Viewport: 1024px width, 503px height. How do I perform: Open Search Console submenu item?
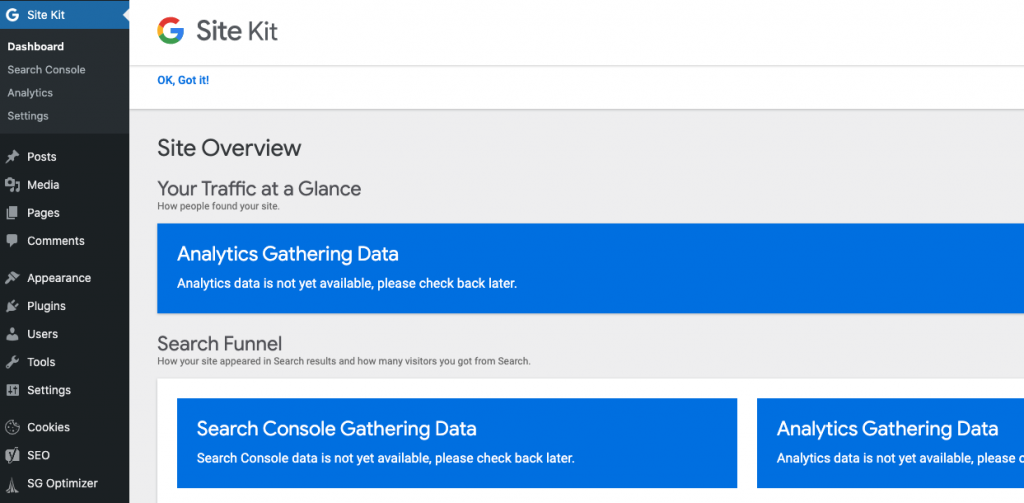[x=46, y=70]
